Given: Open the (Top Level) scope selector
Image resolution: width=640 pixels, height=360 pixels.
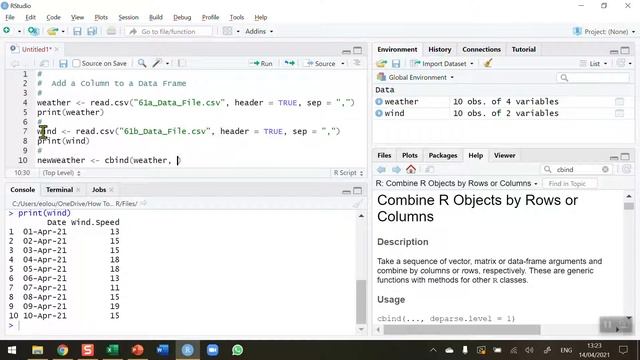Looking at the screenshot, I should point(61,173).
